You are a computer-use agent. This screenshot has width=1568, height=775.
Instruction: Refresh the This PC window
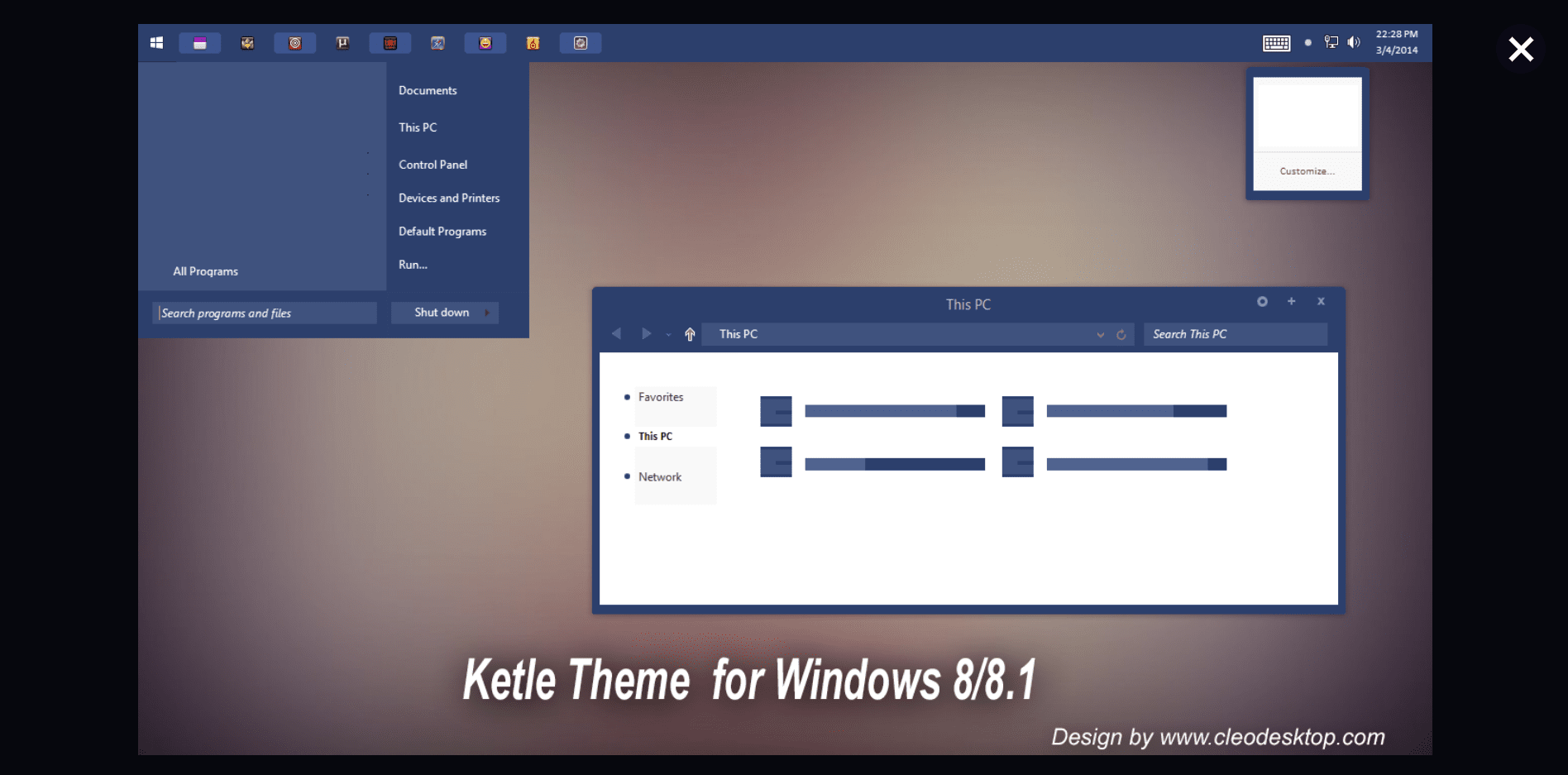1121,335
